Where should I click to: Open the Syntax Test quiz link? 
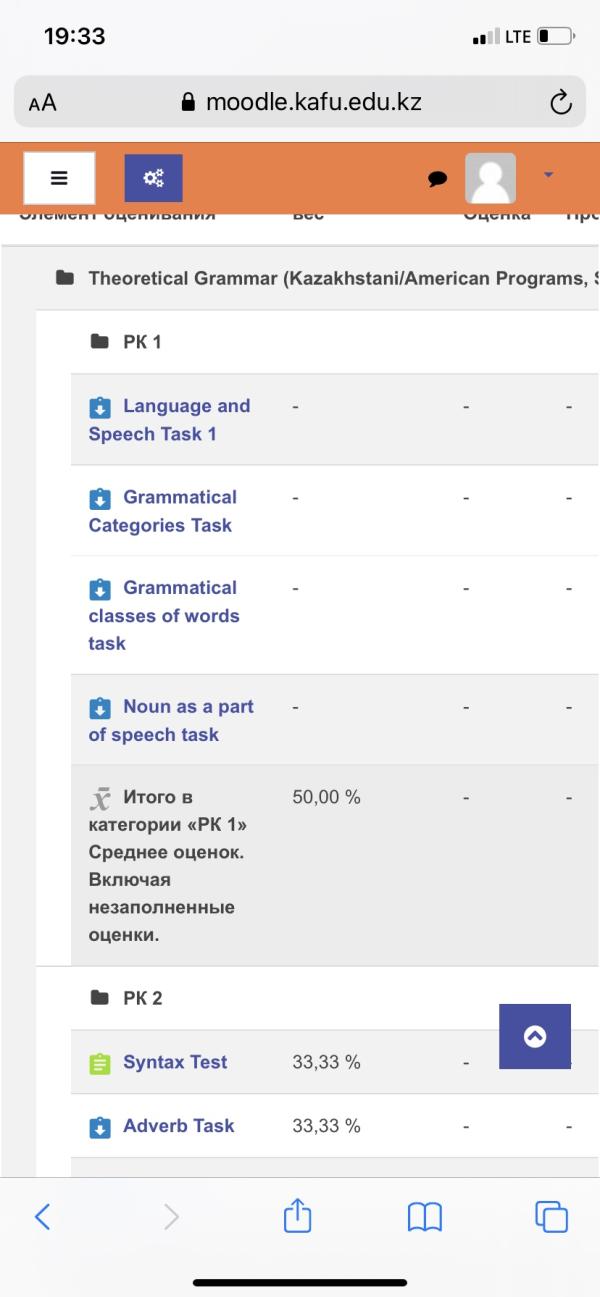click(175, 1062)
